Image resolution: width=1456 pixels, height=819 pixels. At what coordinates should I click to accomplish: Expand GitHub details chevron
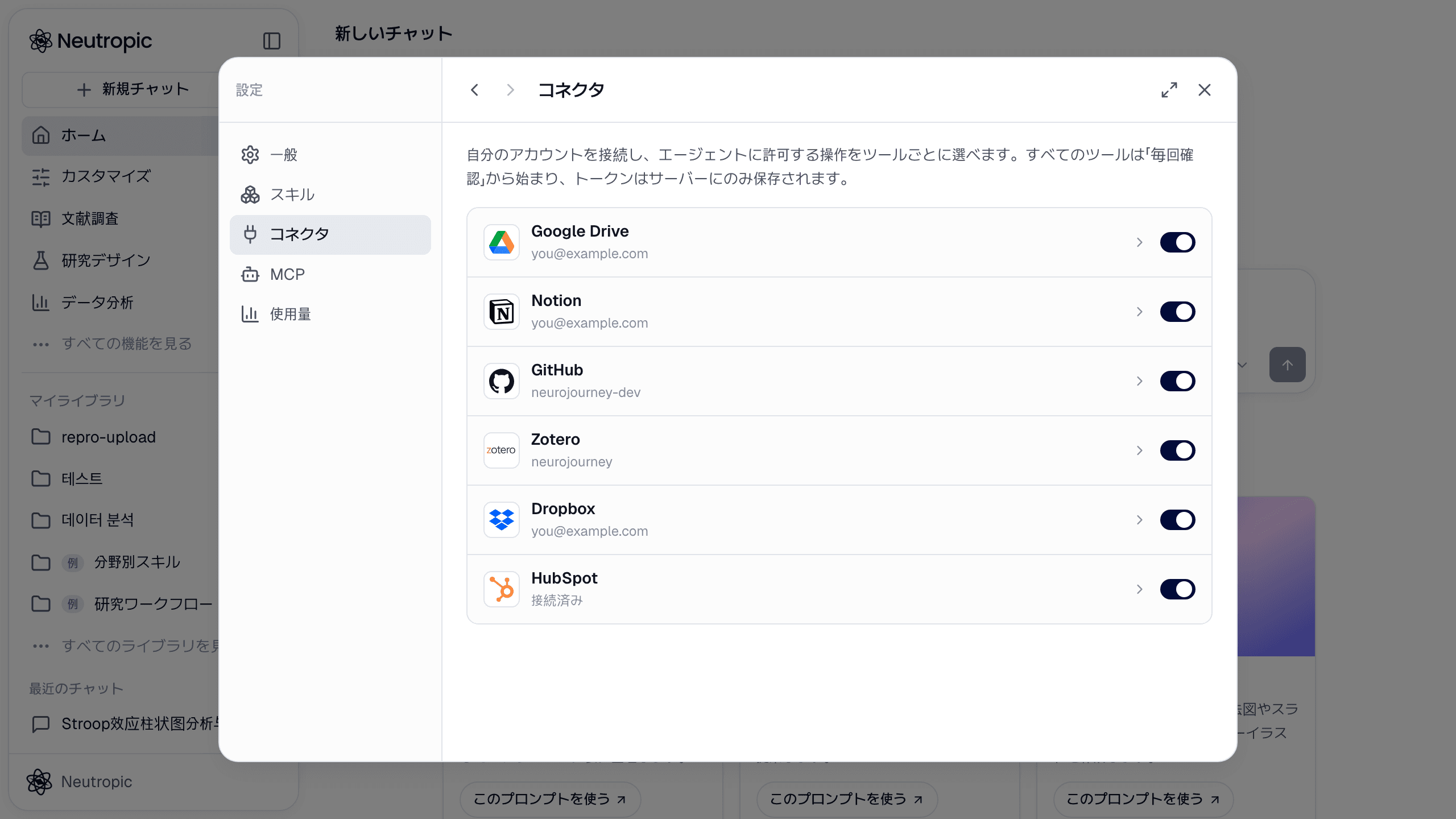click(1139, 381)
